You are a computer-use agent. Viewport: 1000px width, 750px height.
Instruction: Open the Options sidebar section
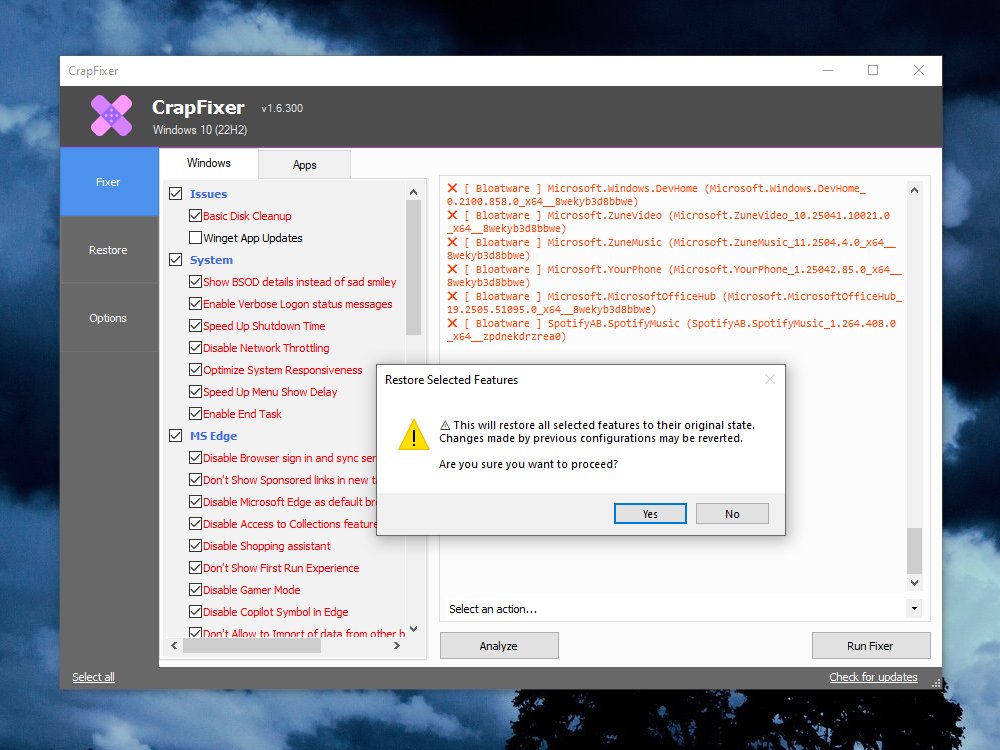click(109, 318)
